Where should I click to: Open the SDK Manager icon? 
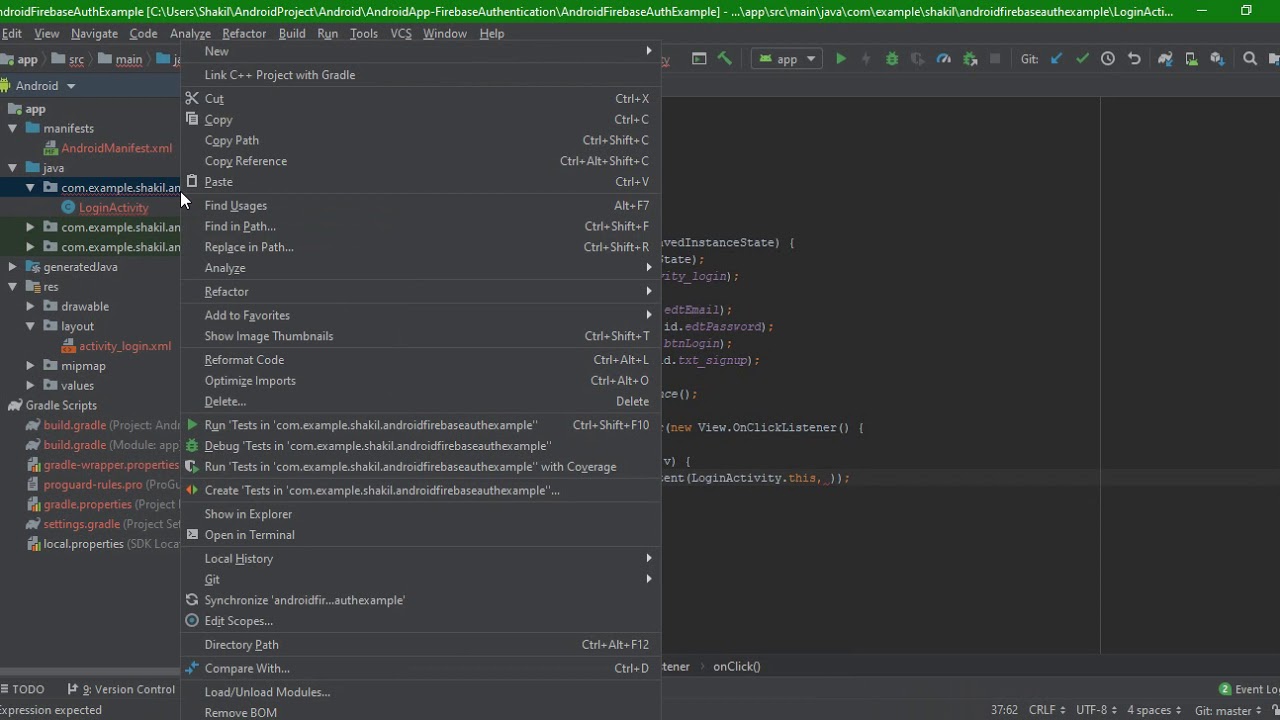tap(1217, 59)
